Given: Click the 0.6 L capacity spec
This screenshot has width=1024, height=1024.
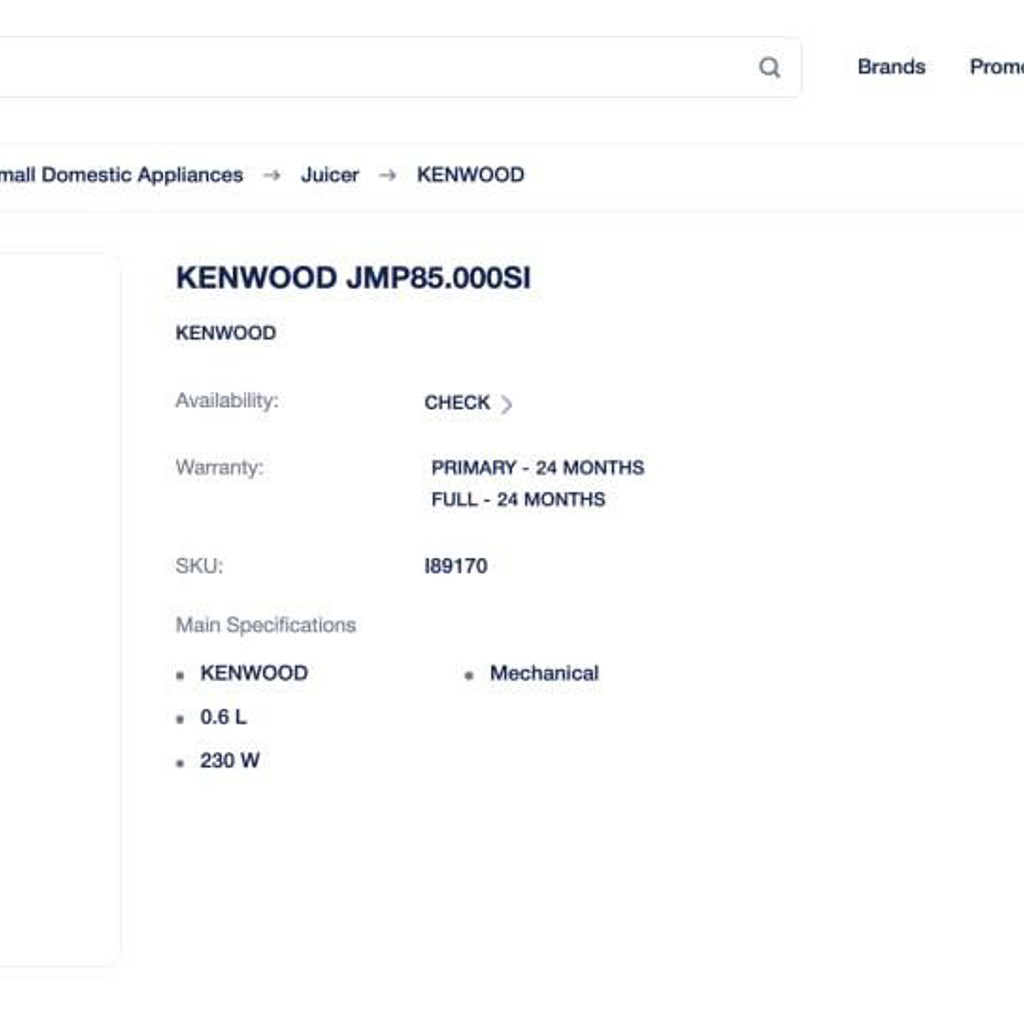Looking at the screenshot, I should pyautogui.click(x=223, y=717).
